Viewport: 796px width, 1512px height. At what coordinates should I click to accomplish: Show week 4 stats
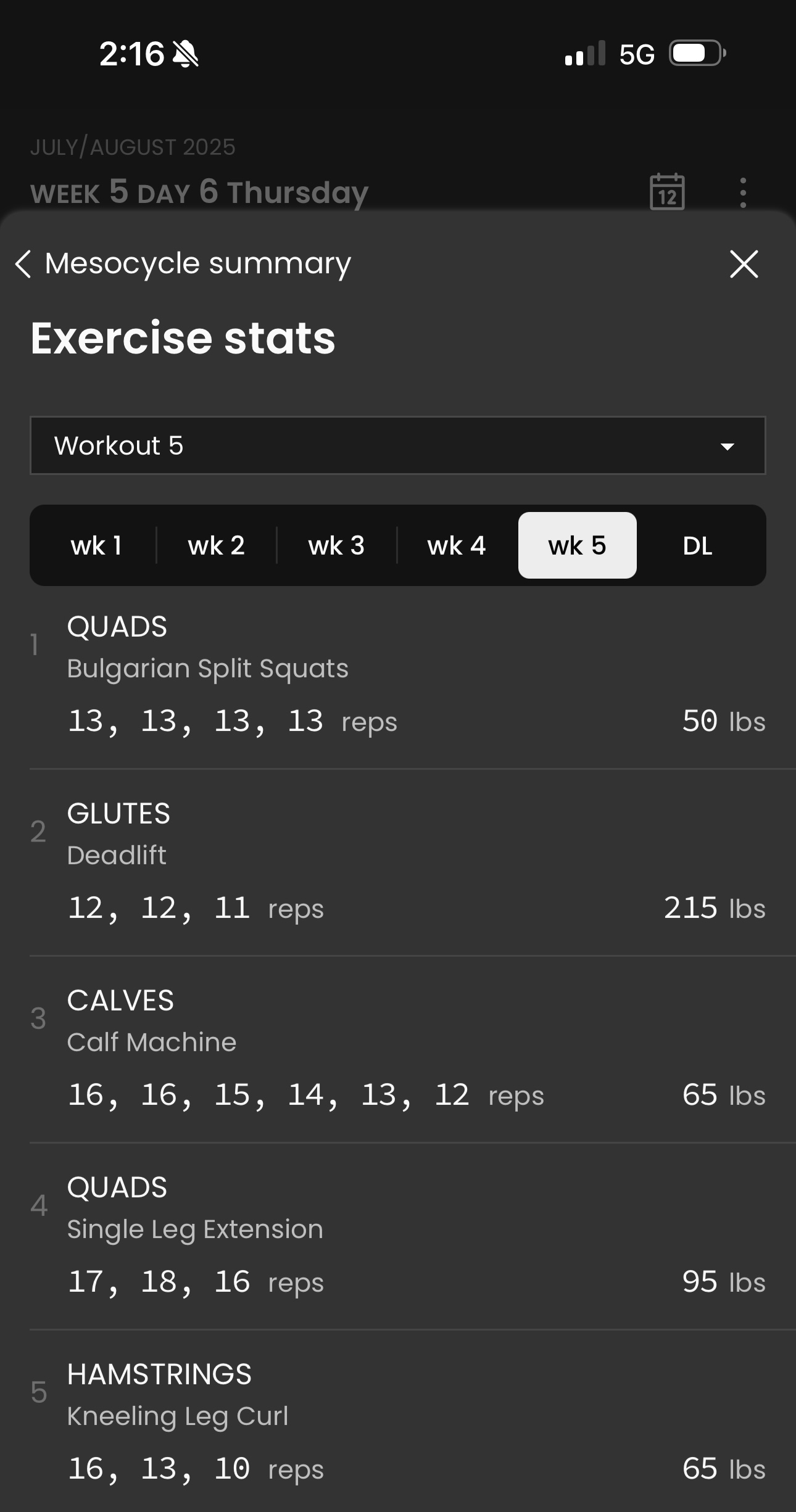[x=457, y=545]
